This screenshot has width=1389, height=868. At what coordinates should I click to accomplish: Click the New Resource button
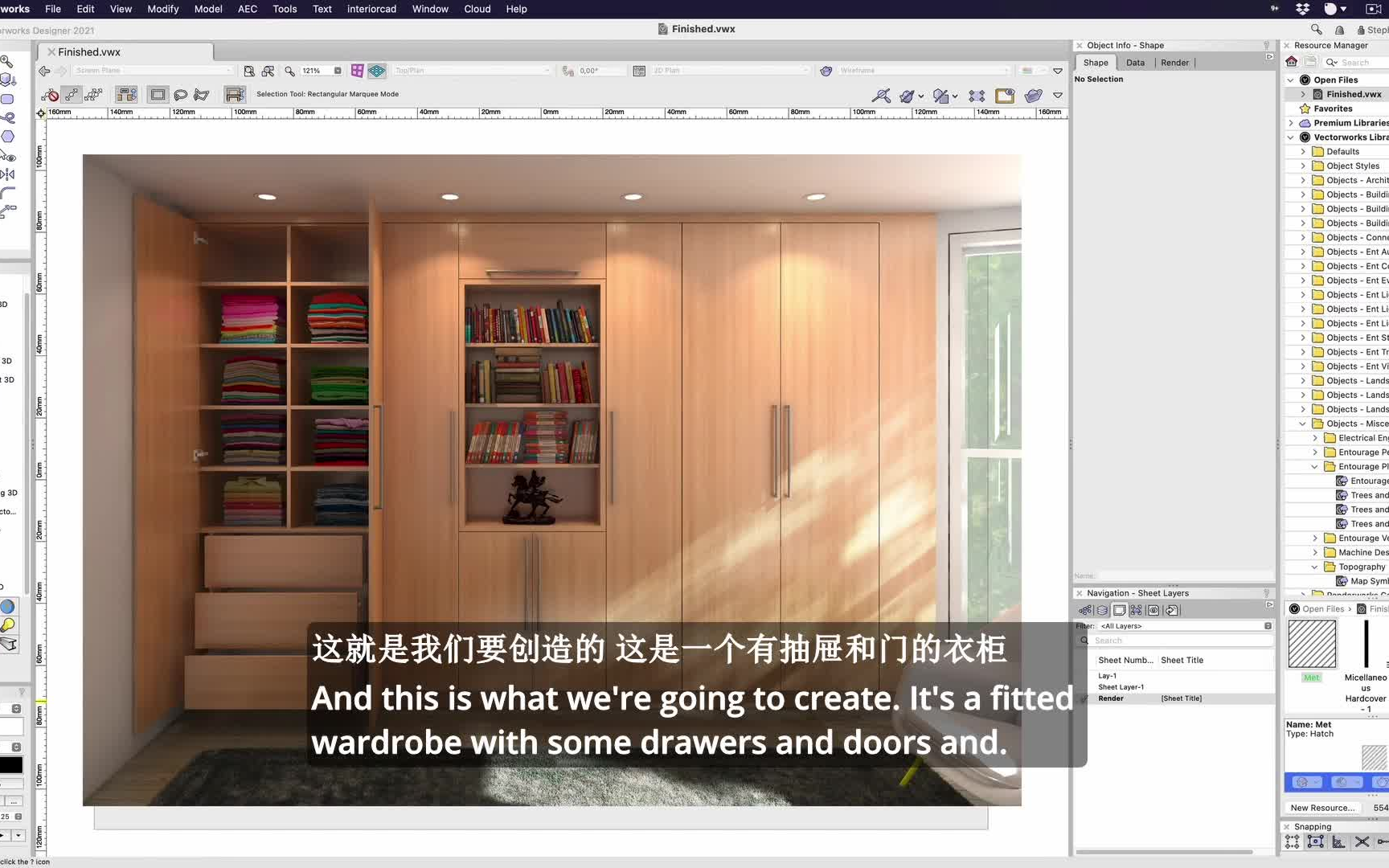coord(1321,807)
